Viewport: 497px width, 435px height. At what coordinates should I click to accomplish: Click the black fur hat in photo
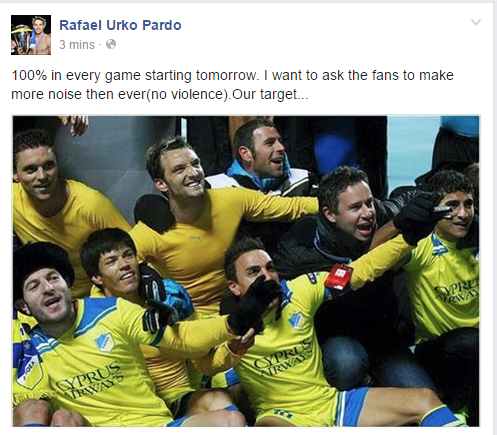(x=42, y=262)
